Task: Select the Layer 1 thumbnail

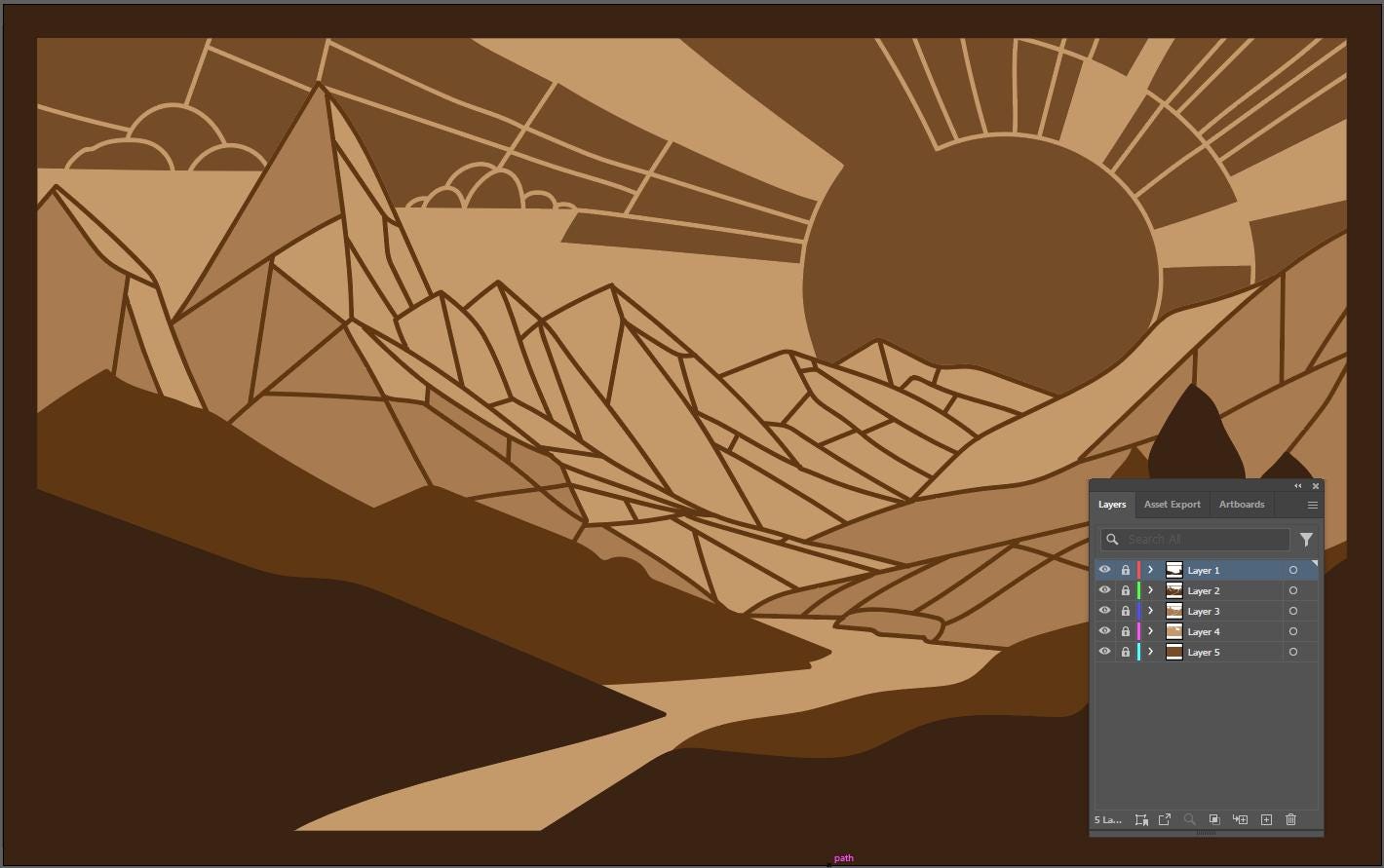Action: [x=1174, y=570]
